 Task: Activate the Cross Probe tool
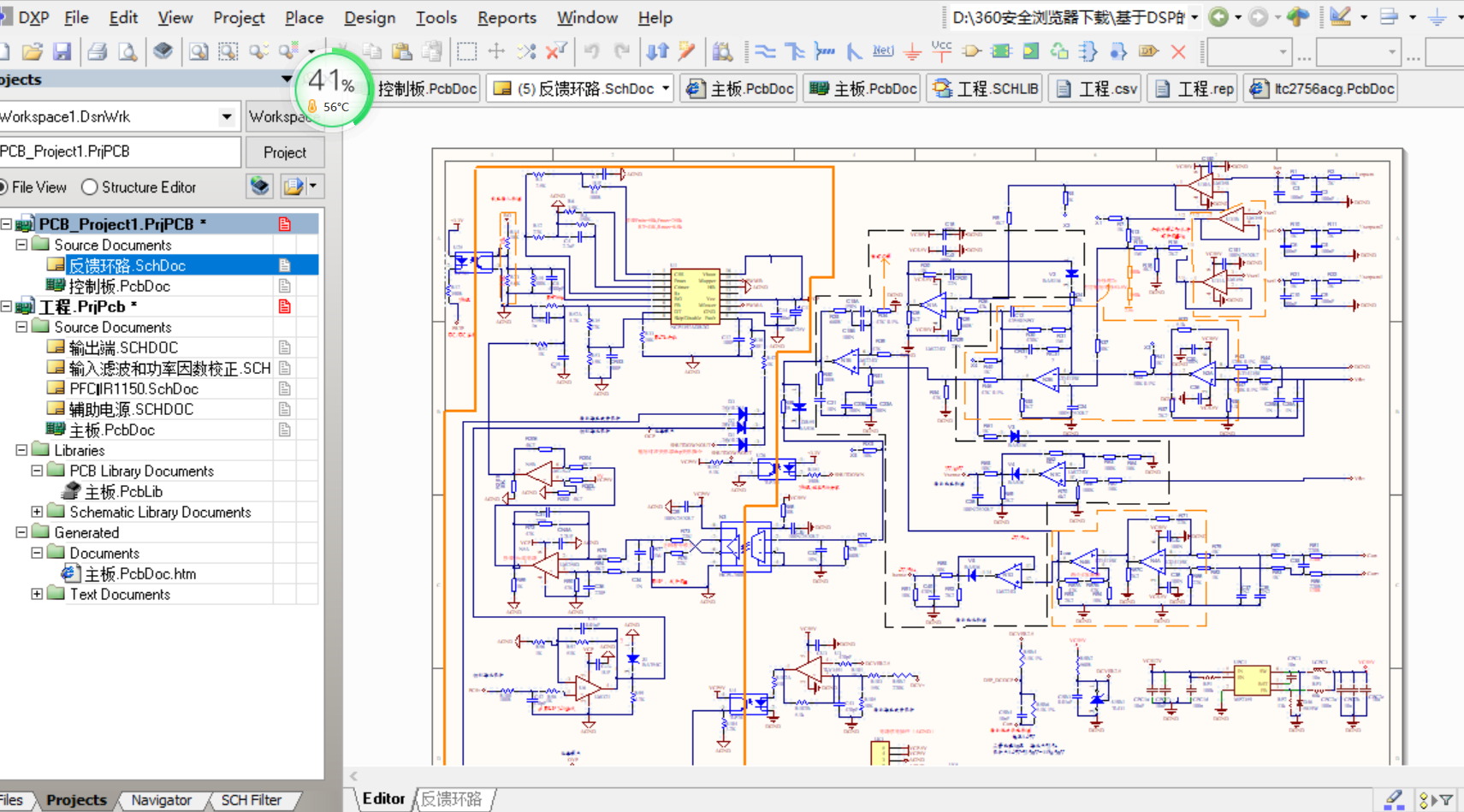point(687,52)
